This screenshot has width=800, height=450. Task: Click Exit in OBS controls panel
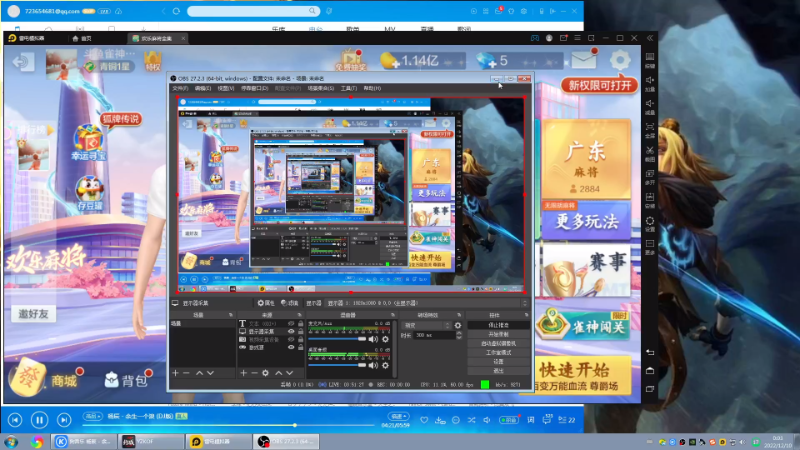point(498,370)
